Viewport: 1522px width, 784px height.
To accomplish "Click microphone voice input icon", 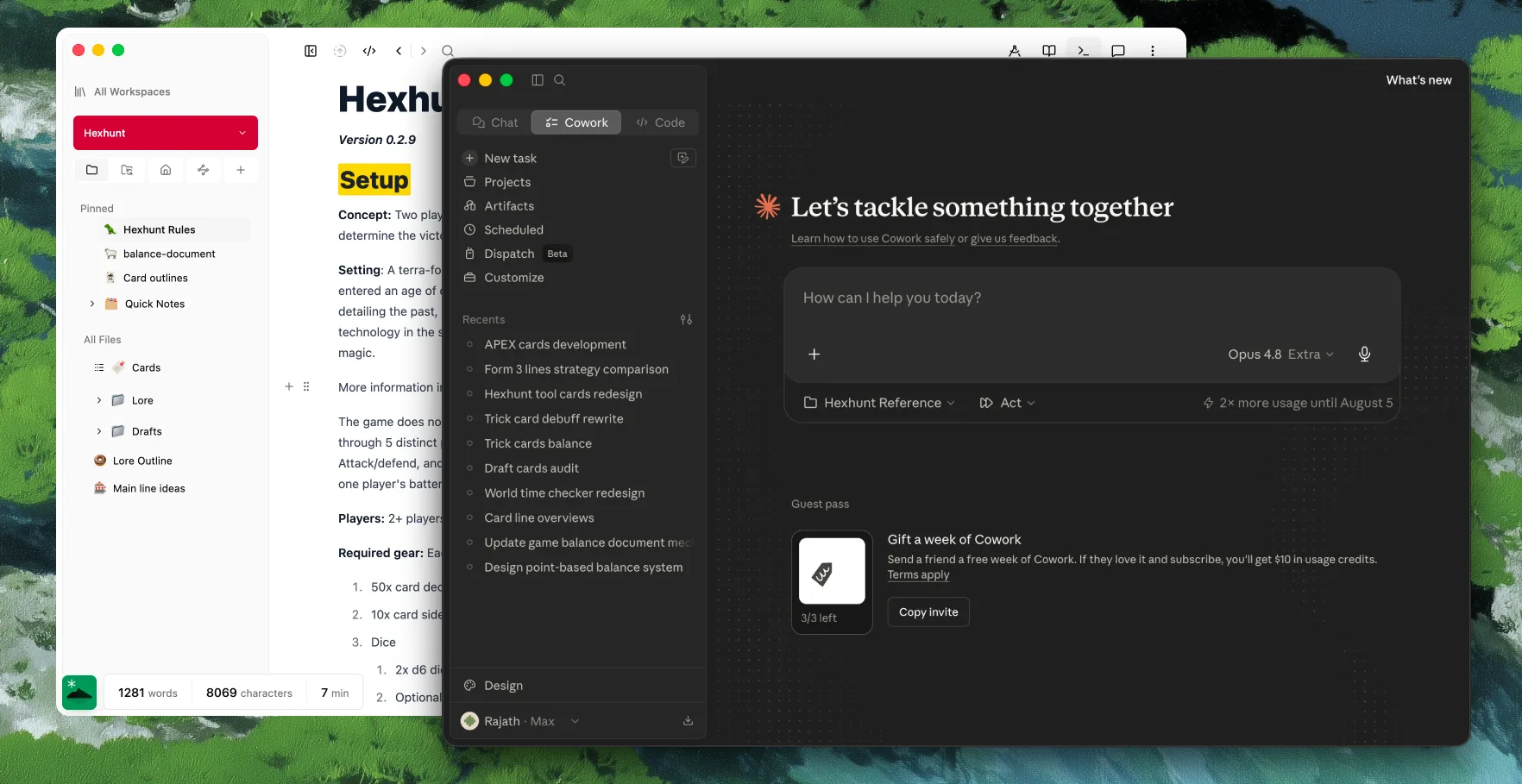I will click(x=1365, y=354).
